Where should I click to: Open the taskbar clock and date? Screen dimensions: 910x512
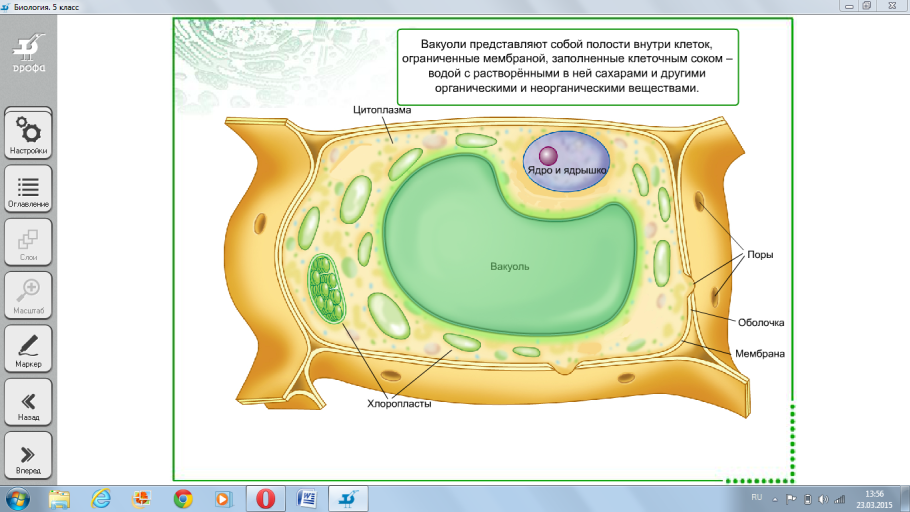click(874, 497)
